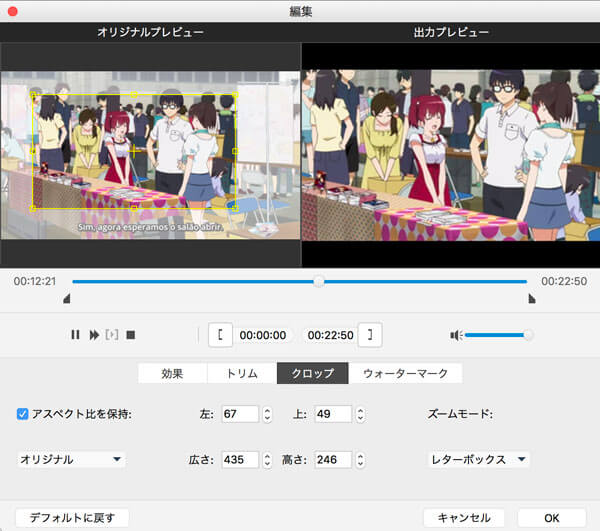Click the total duration 00:22:50 label
600x531 pixels.
click(x=564, y=281)
